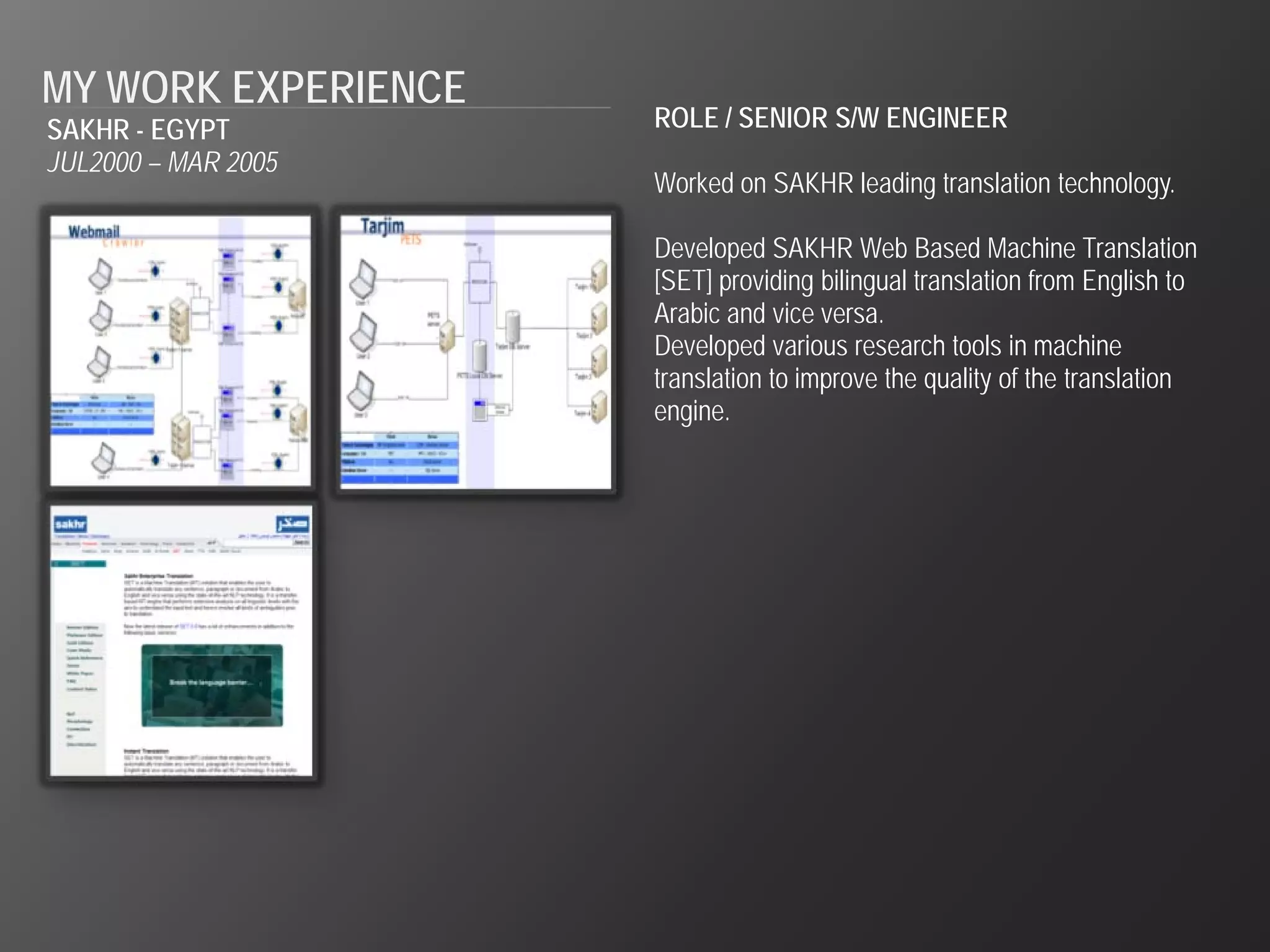The image size is (1270, 952).
Task: Click the bottom laptop icon in Tarjim diagram
Action: tap(362, 392)
